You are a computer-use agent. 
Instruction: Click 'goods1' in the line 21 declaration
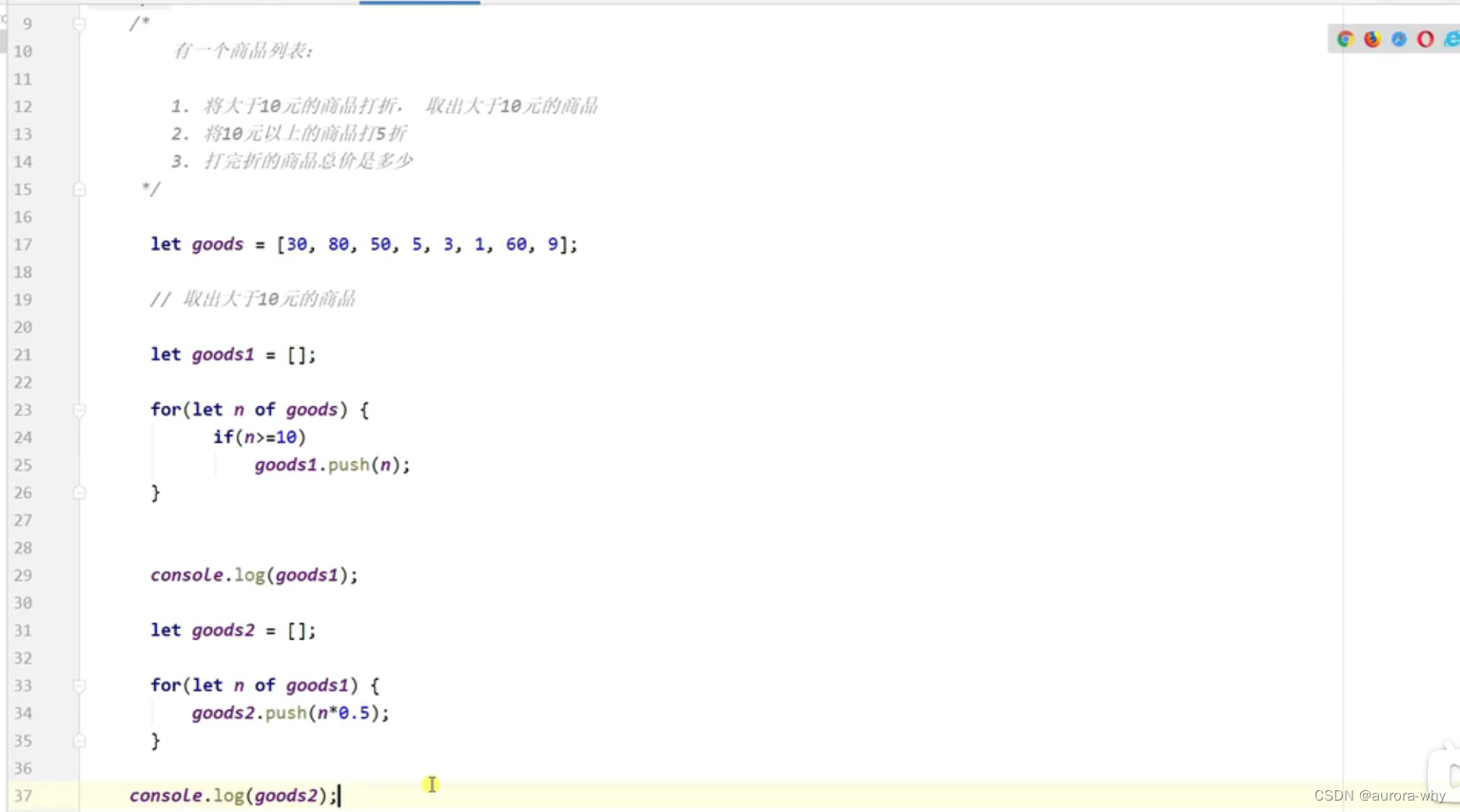point(223,355)
